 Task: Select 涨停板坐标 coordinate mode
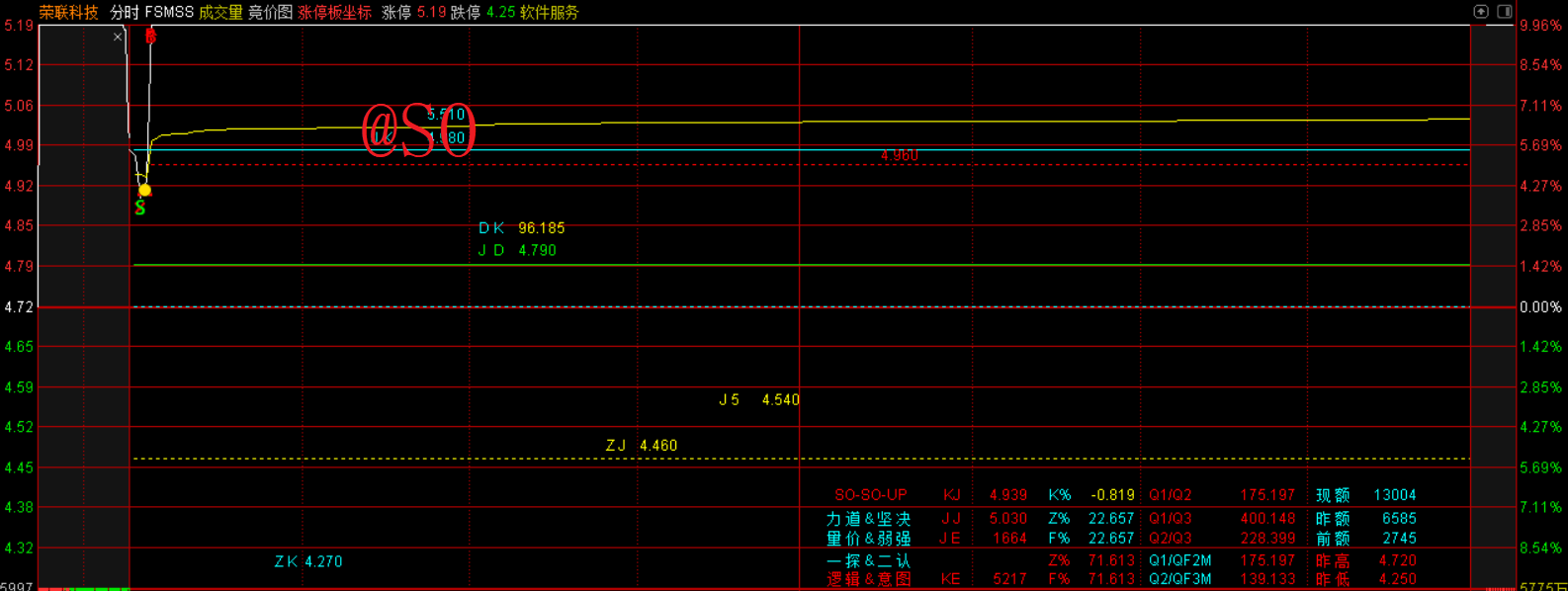[335, 12]
